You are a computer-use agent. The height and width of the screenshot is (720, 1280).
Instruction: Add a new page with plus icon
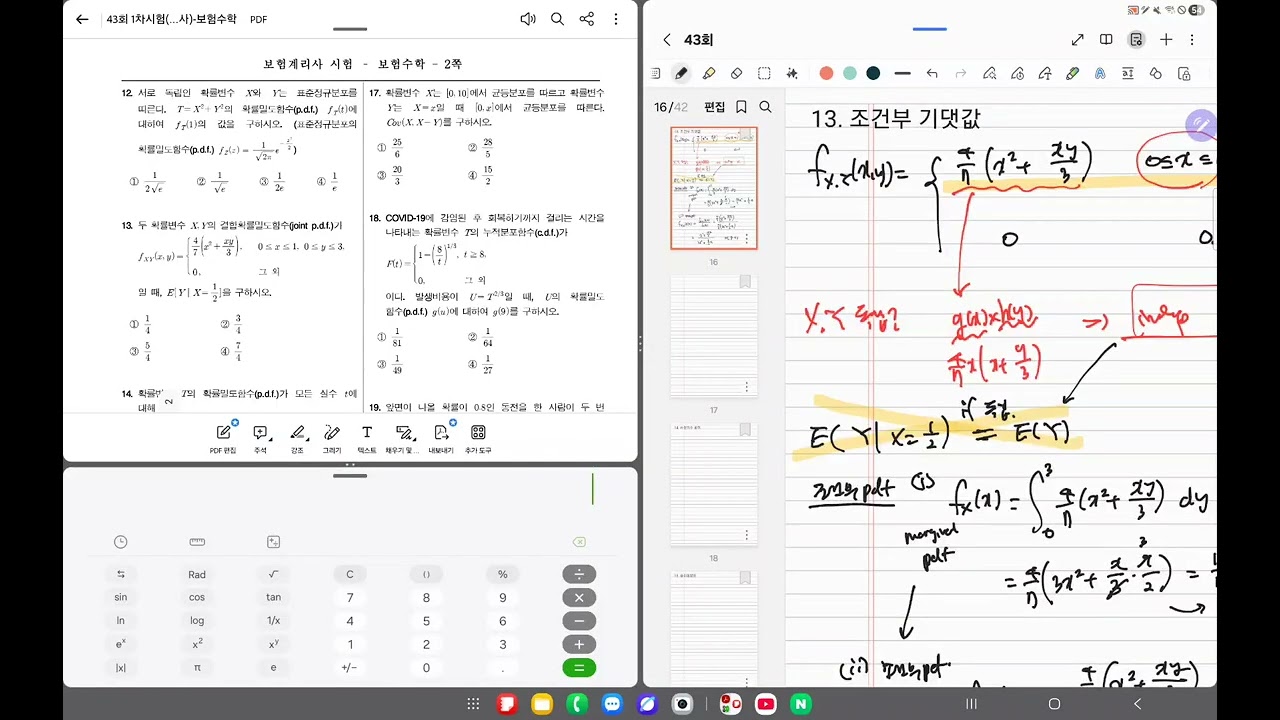pyautogui.click(x=1166, y=40)
